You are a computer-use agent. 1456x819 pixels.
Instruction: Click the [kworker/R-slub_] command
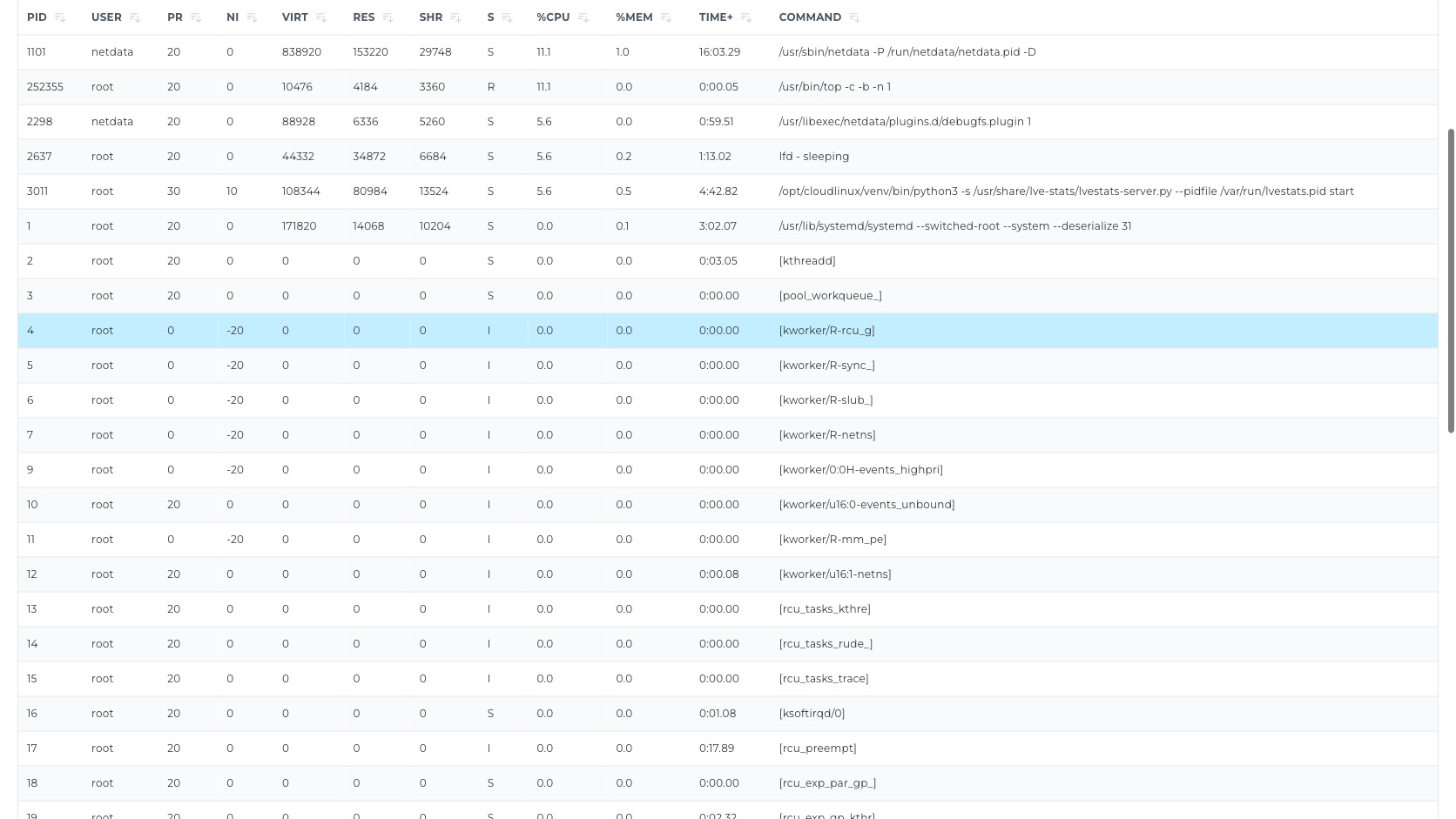pos(826,400)
